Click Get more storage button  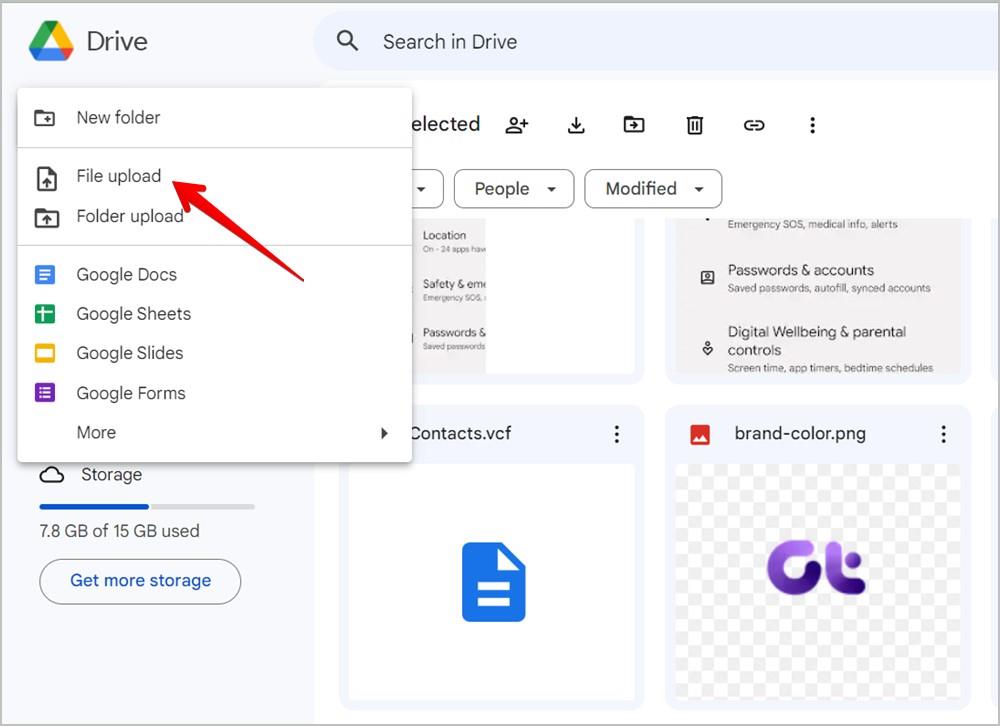(x=140, y=581)
